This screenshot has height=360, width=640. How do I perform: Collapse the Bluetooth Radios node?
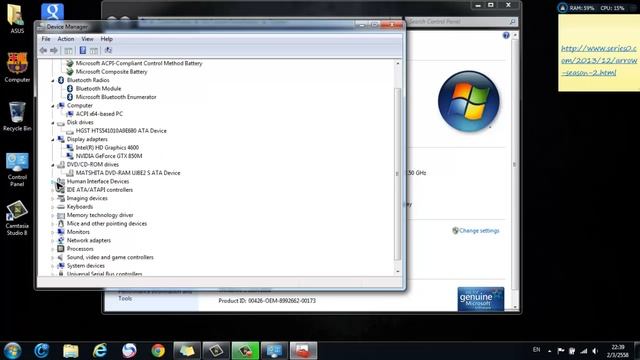click(53, 81)
